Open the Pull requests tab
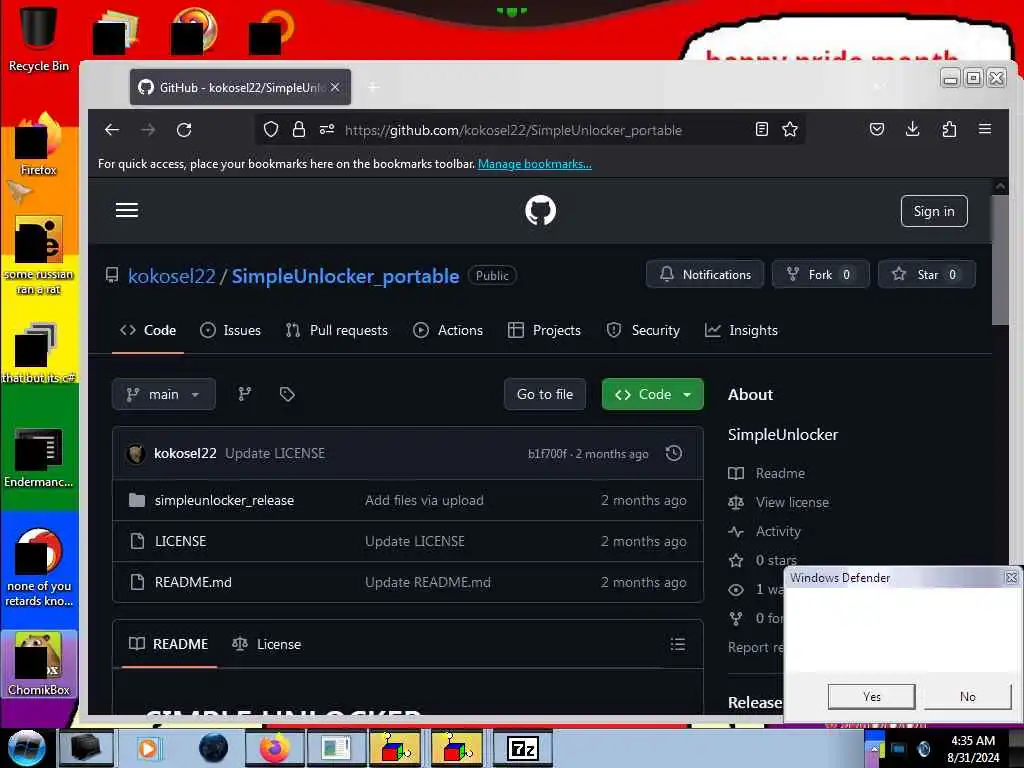The image size is (1024, 768). coord(337,330)
